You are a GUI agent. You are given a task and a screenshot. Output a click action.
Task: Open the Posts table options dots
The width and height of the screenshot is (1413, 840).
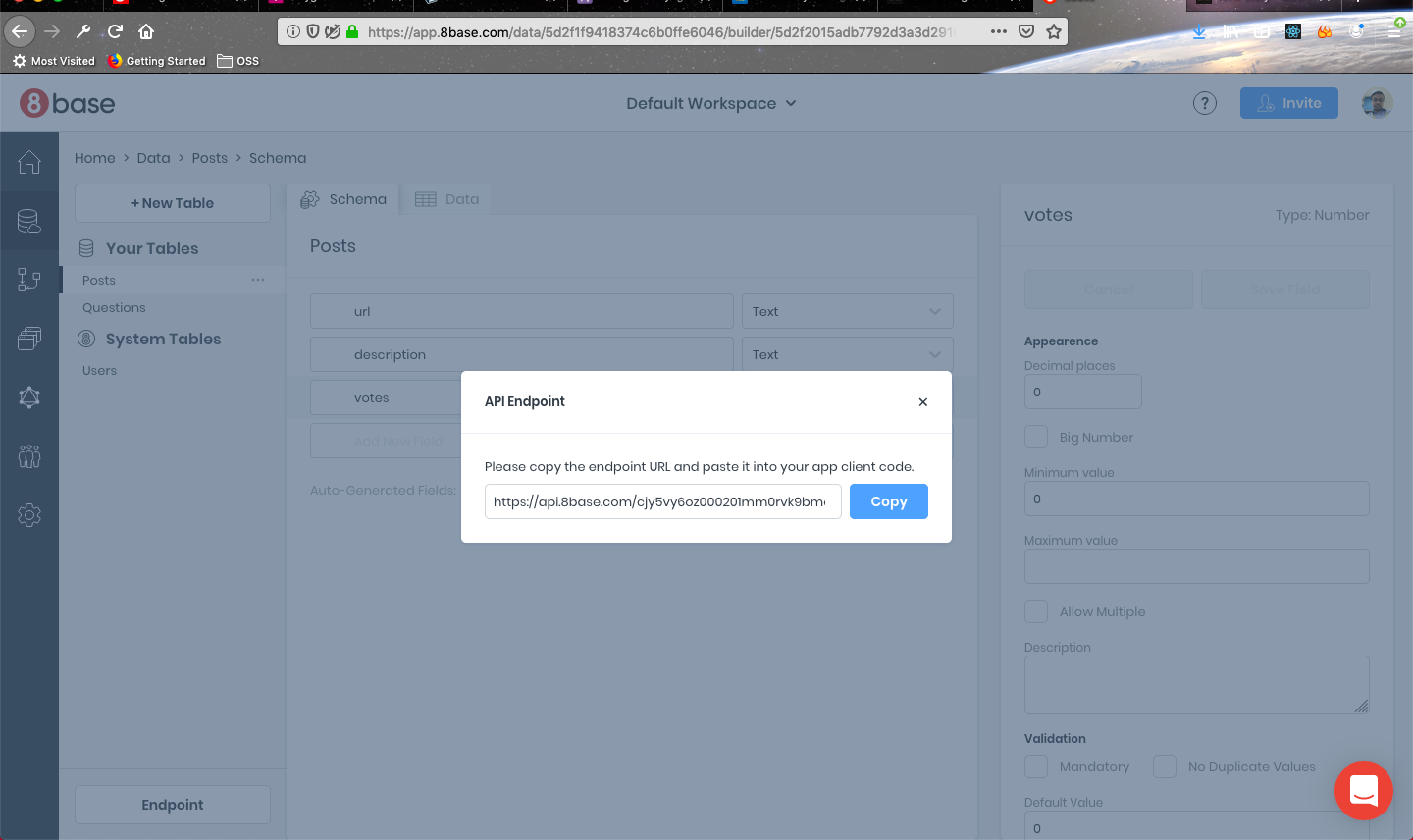[258, 280]
